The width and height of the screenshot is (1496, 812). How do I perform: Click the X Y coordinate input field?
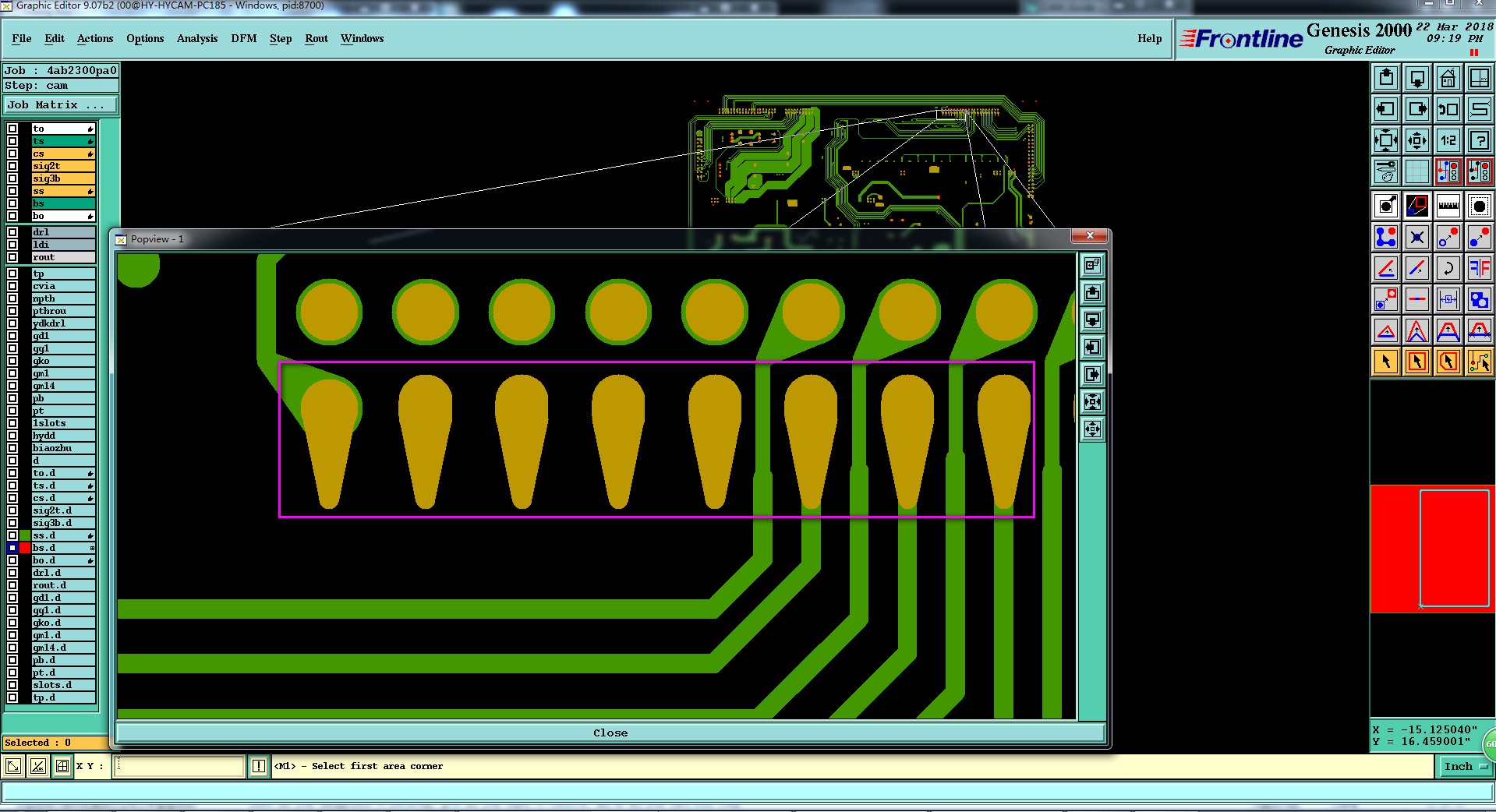pyautogui.click(x=179, y=766)
